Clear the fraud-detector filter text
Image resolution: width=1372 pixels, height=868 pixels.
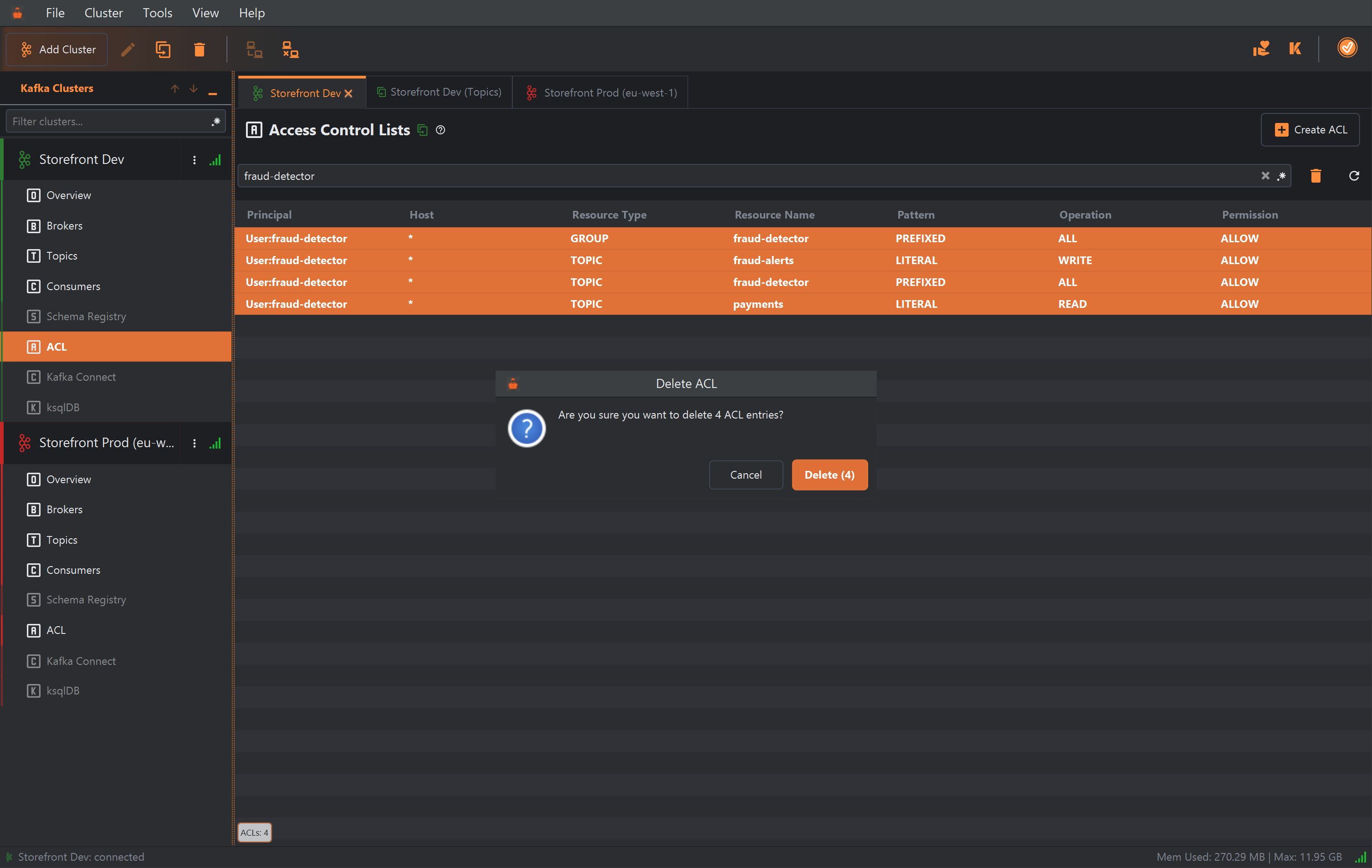1265,176
